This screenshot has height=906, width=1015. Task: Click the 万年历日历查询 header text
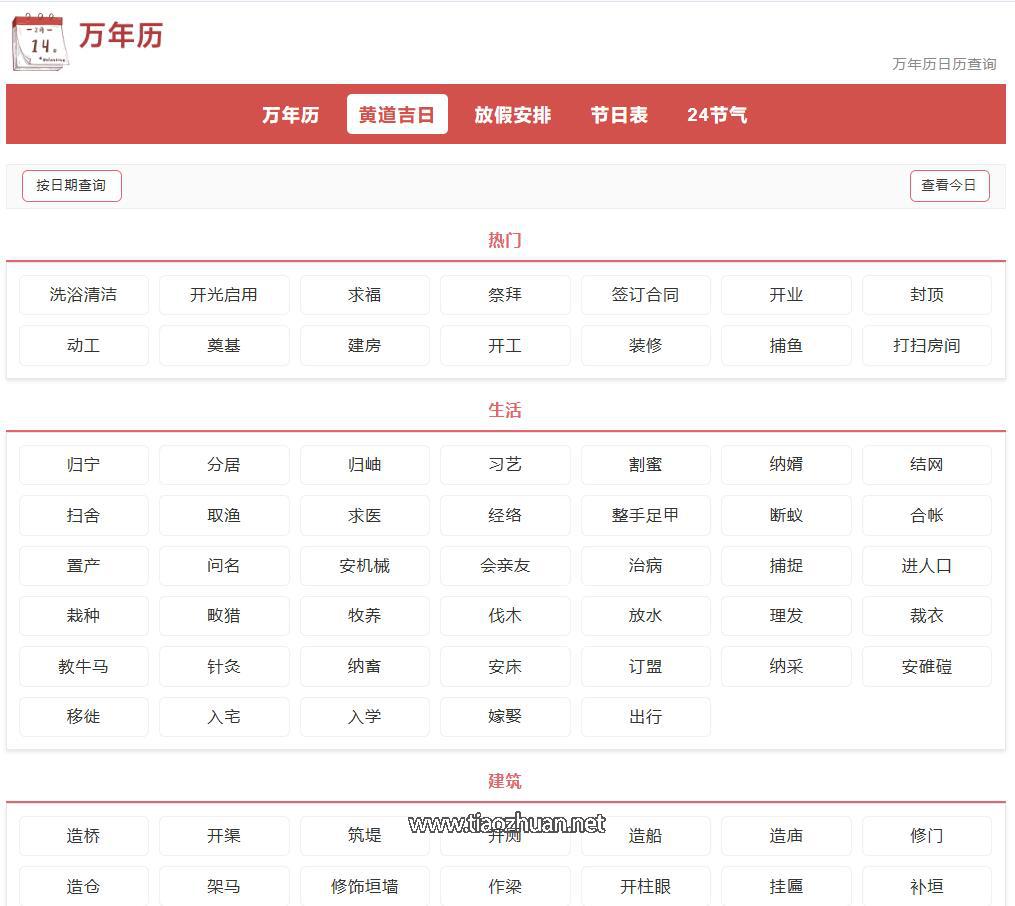click(944, 64)
